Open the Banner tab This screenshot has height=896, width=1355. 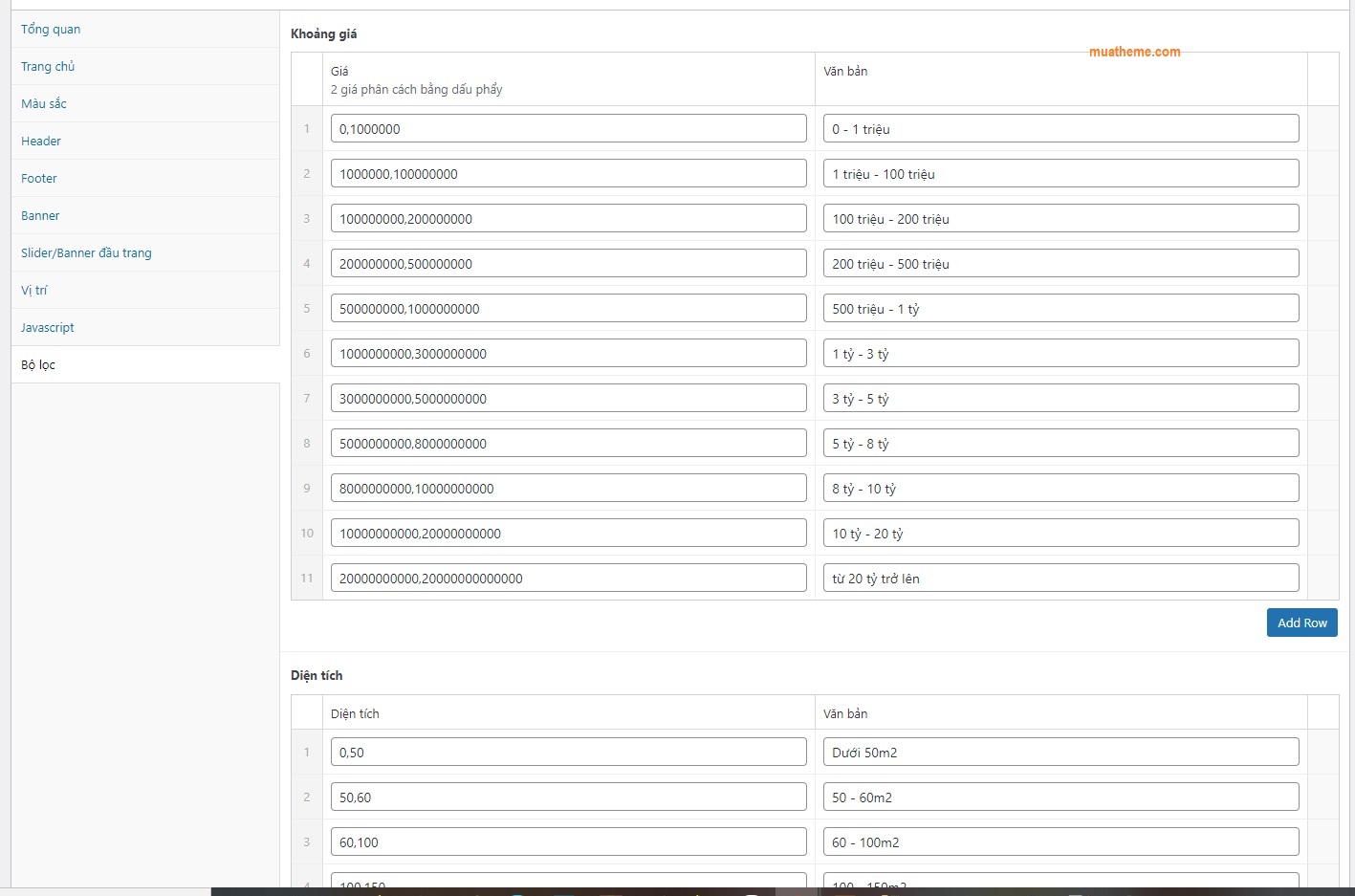[x=40, y=216]
